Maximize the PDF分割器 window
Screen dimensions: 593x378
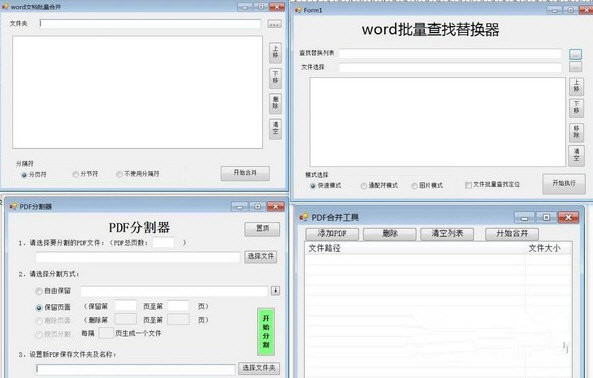pyautogui.click(x=258, y=206)
